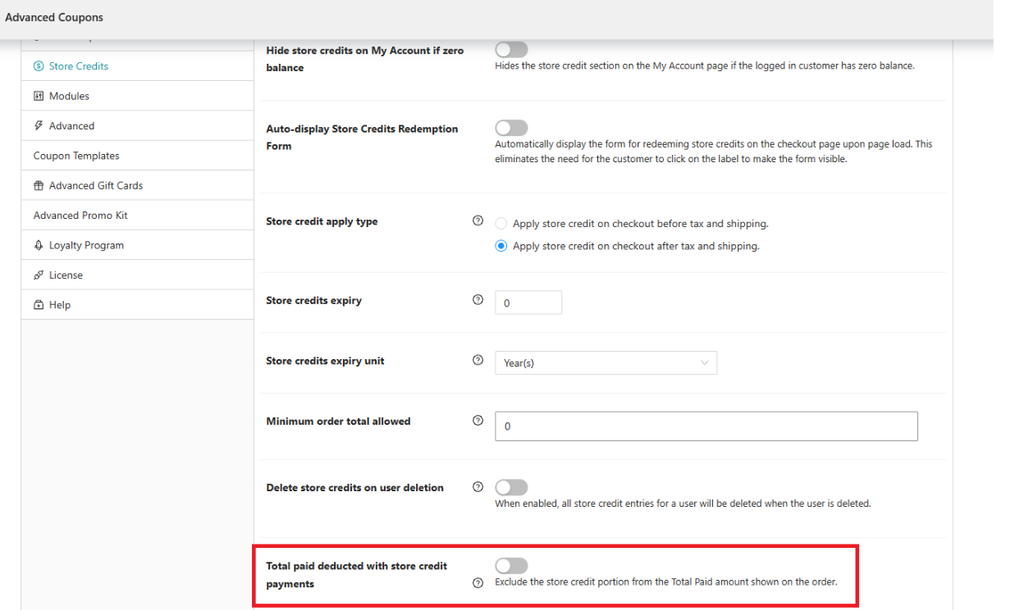This screenshot has height=610, width=1024.
Task: Open help tooltip for Store credits expiry unit
Action: tap(478, 360)
